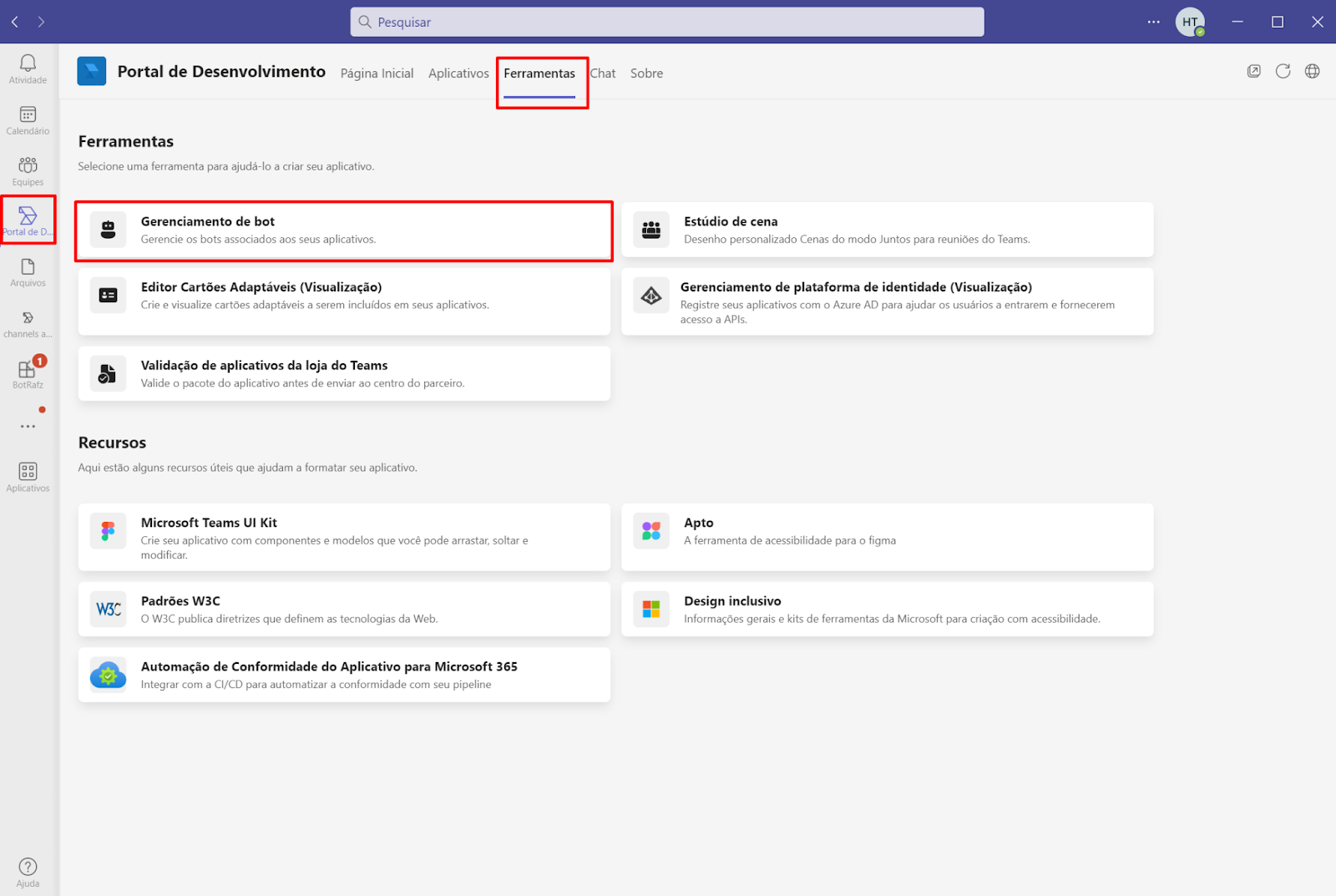Open Atividade in the left sidebar
The image size is (1336, 896).
click(28, 69)
